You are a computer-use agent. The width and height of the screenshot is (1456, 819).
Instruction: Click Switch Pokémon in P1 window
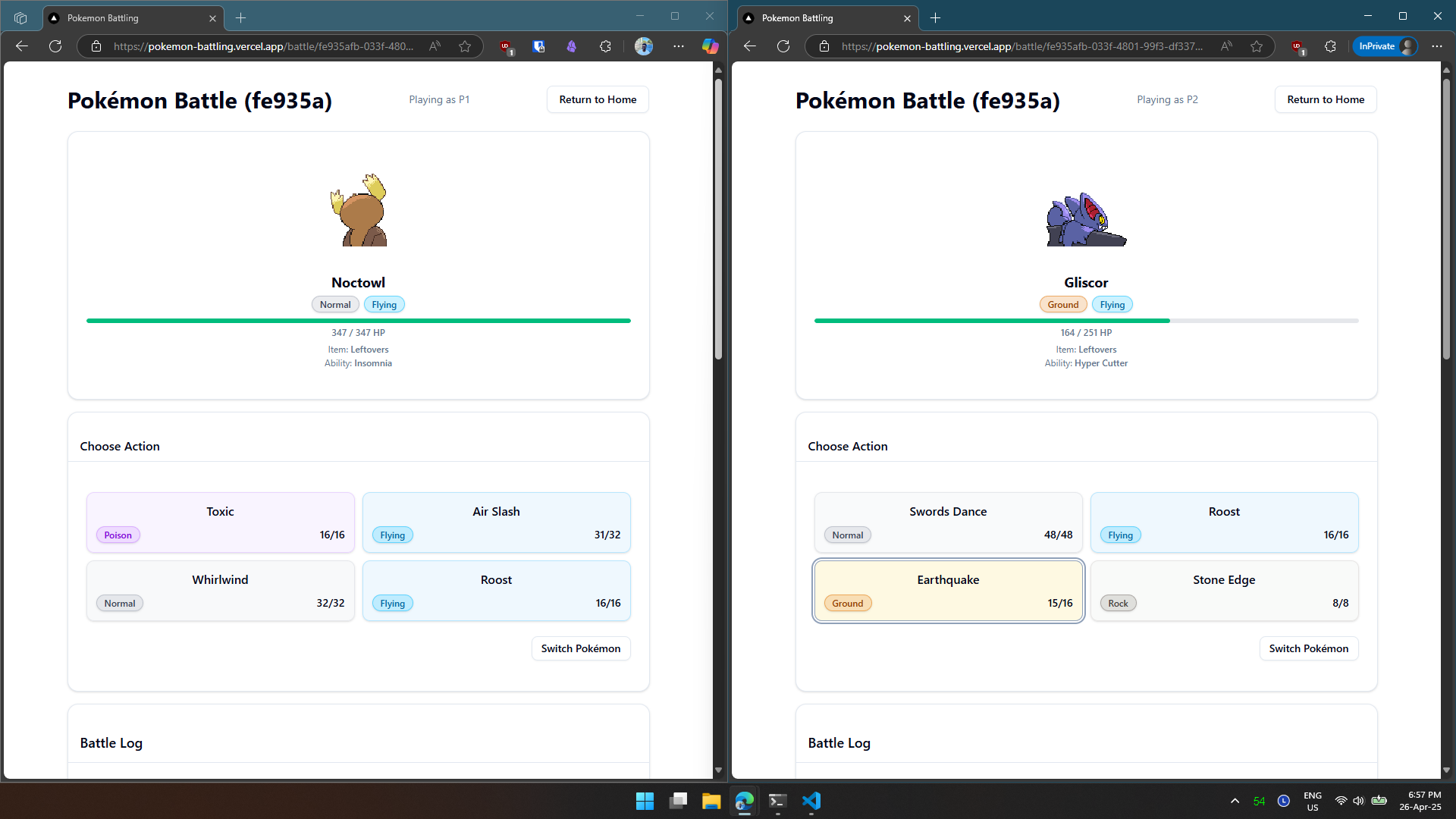pos(581,648)
